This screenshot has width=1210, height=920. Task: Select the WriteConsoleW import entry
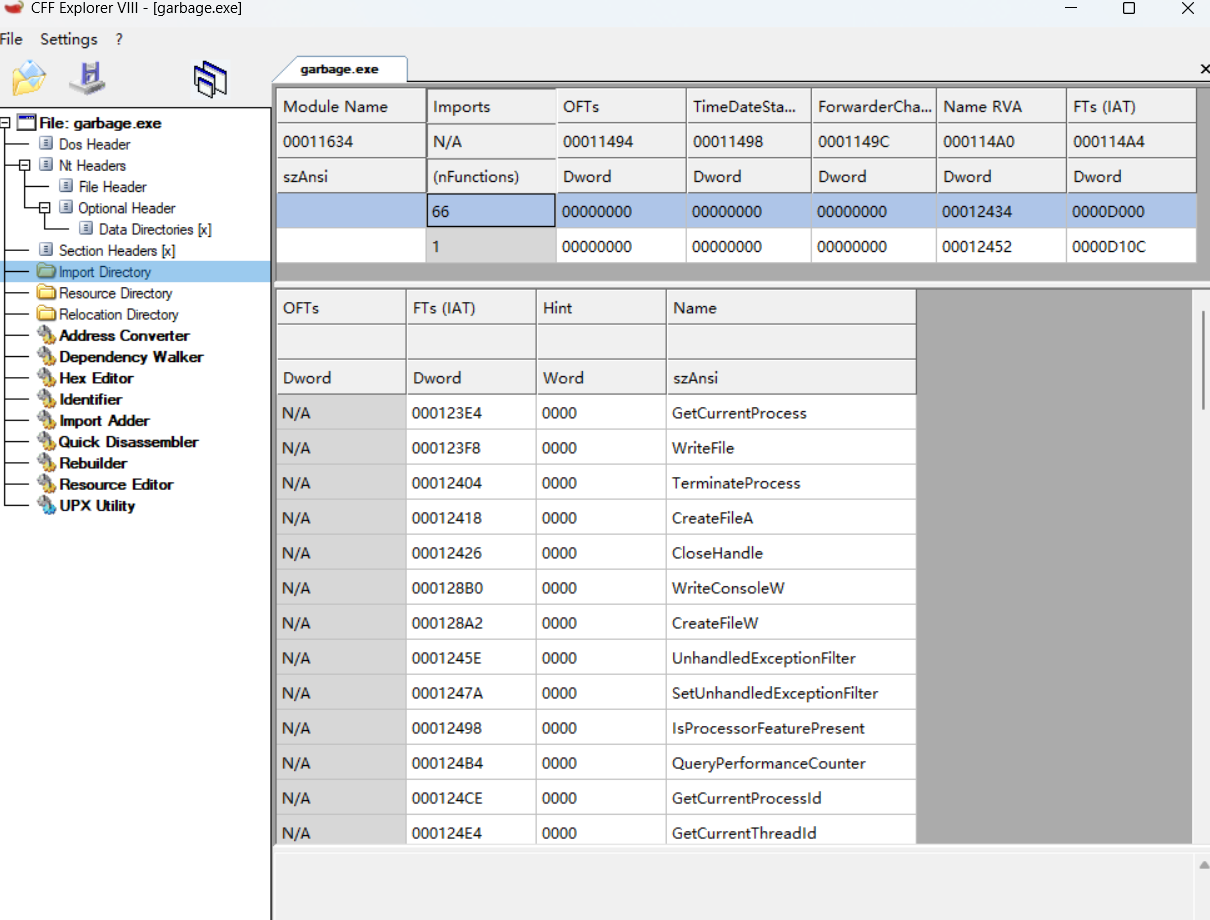(596, 588)
